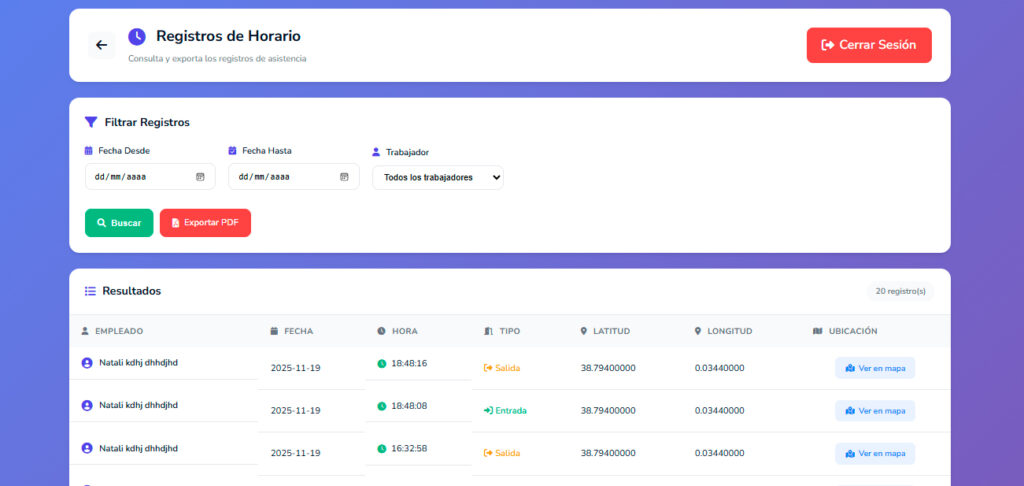Screen dimensions: 1024x486
Task: Click the Fecha Hasta date input
Action: click(x=284, y=177)
